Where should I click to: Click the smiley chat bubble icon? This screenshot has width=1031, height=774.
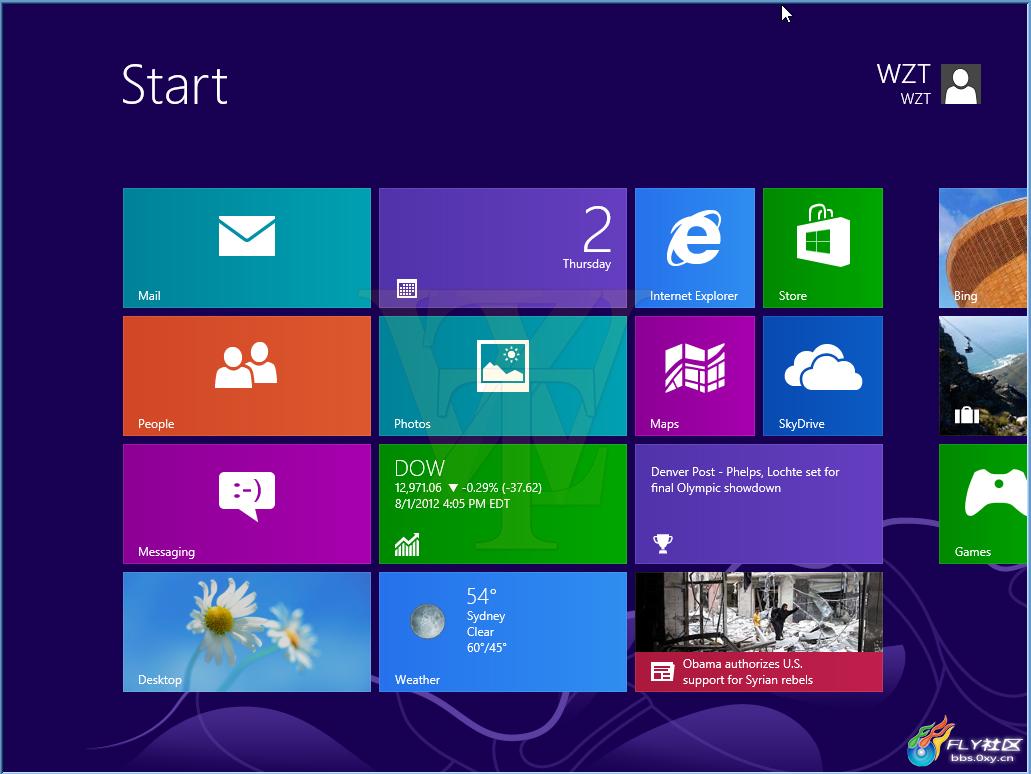coord(247,496)
